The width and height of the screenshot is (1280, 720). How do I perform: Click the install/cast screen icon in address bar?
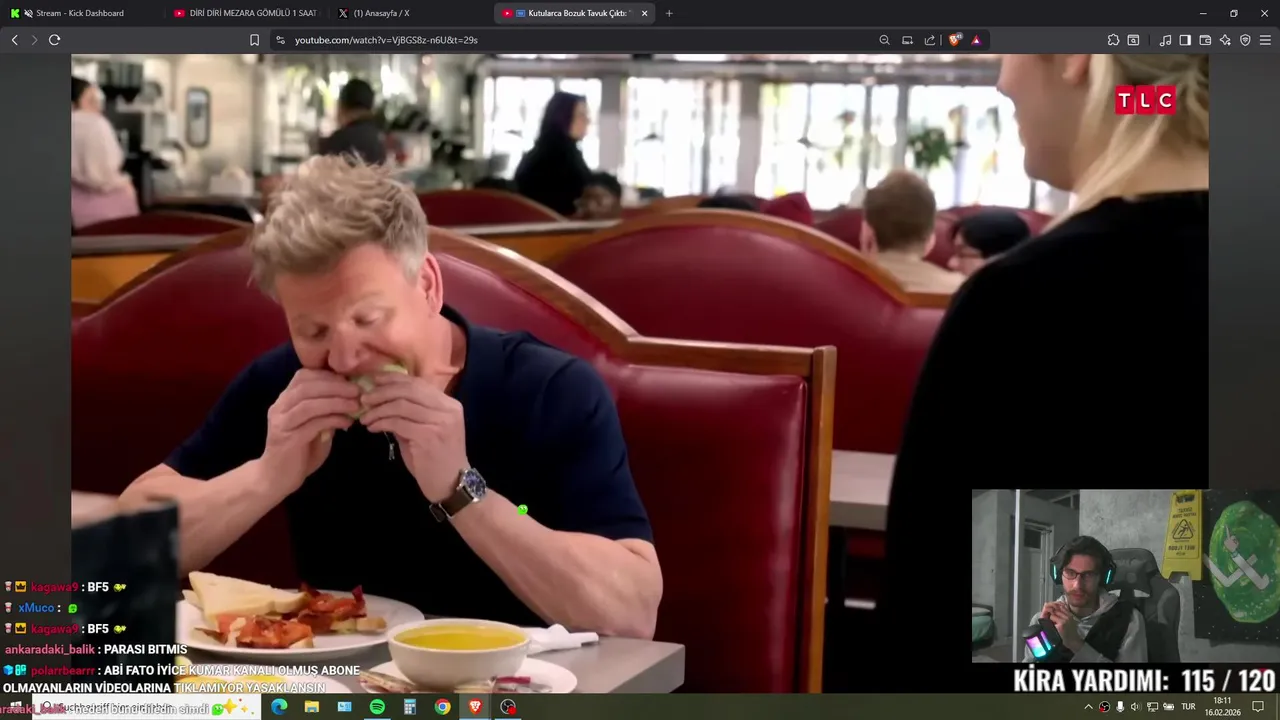pos(907,40)
